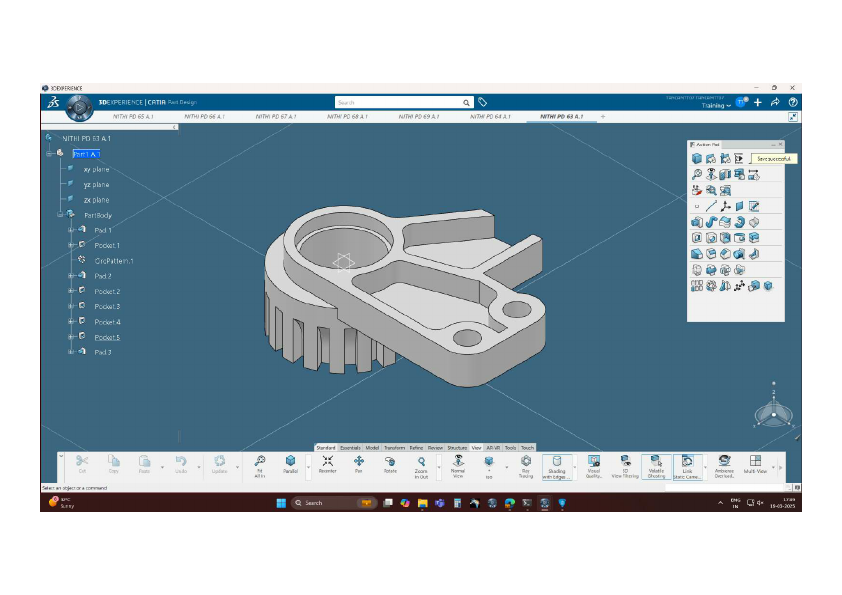Expand the Pocket.1 tree node

pos(71,244)
